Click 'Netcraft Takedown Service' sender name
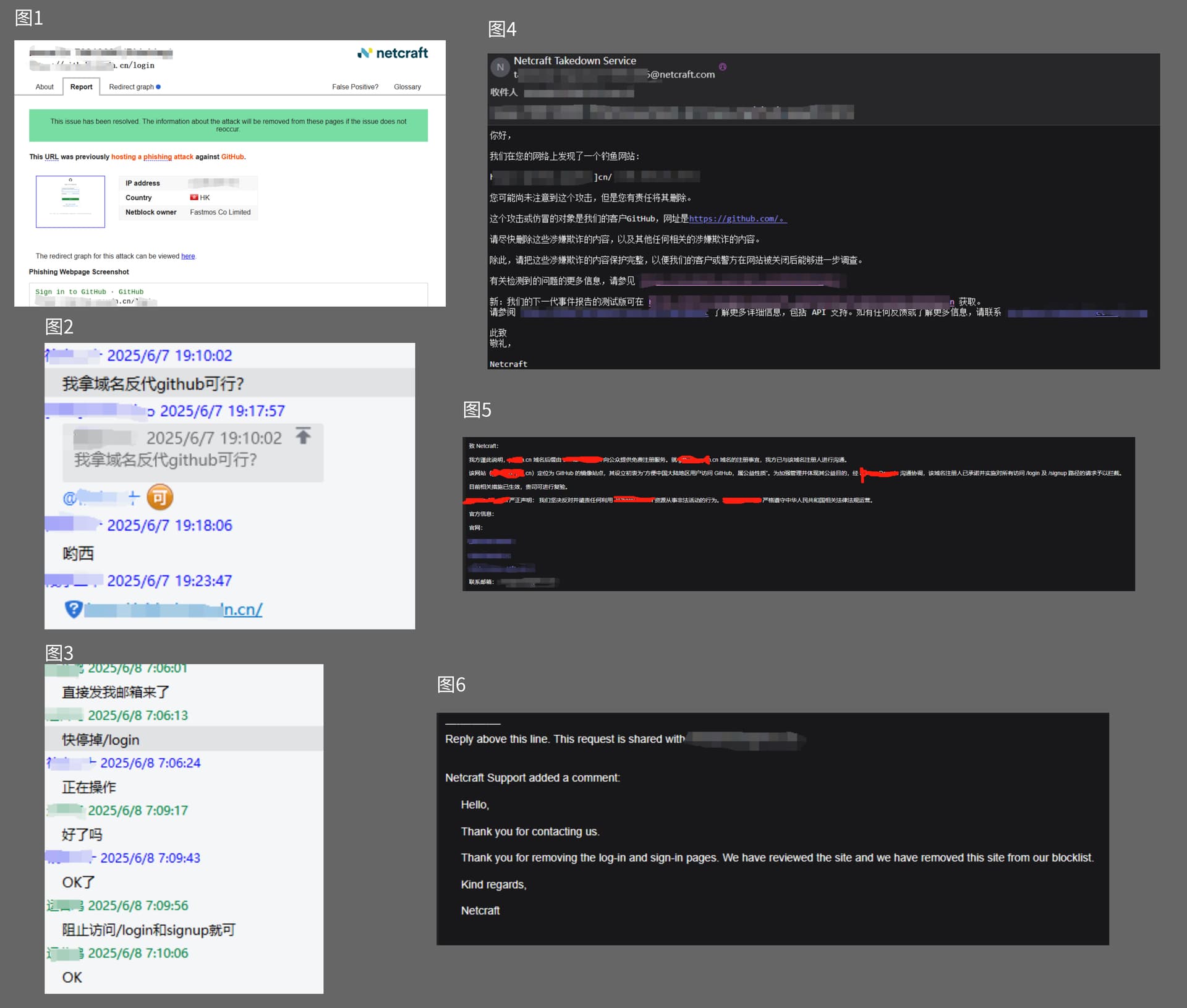1187x1008 pixels. (575, 61)
